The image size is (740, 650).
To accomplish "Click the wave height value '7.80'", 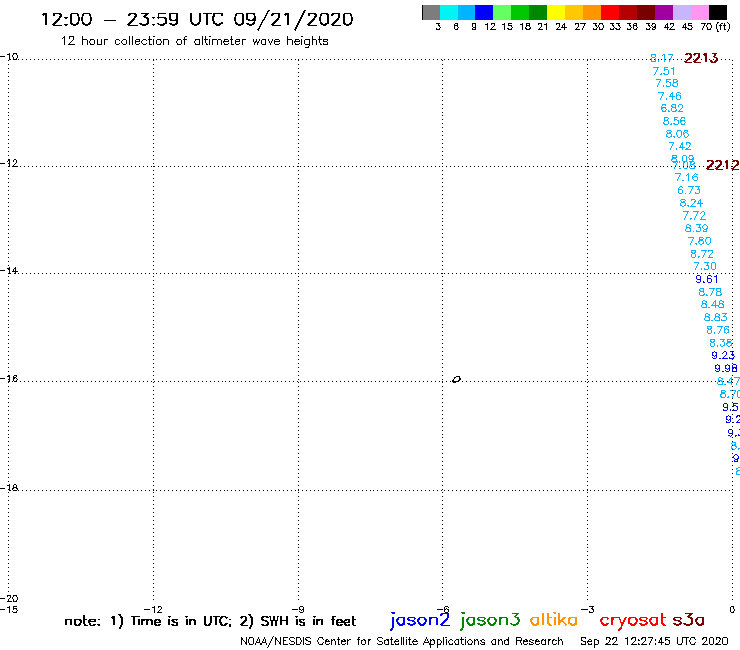I will click(699, 241).
